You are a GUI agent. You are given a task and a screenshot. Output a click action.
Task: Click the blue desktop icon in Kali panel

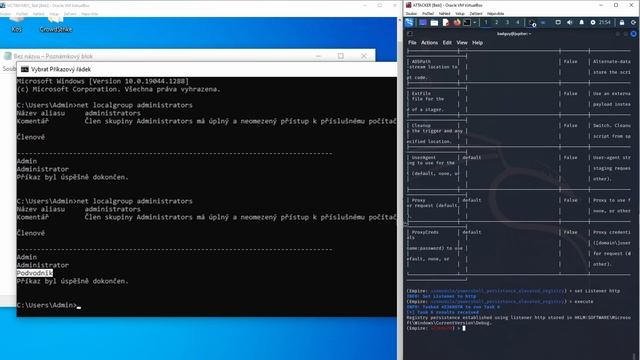click(423, 23)
